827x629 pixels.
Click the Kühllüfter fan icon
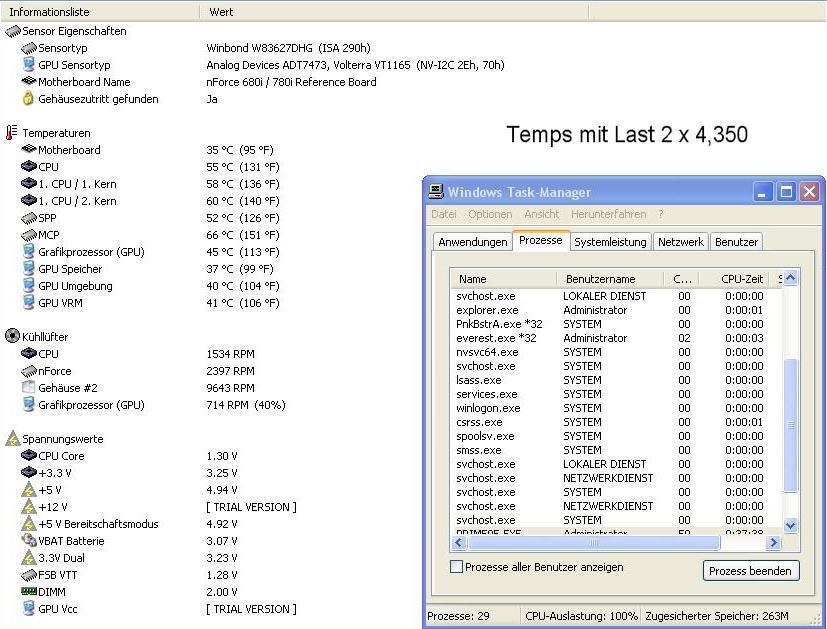coord(12,336)
